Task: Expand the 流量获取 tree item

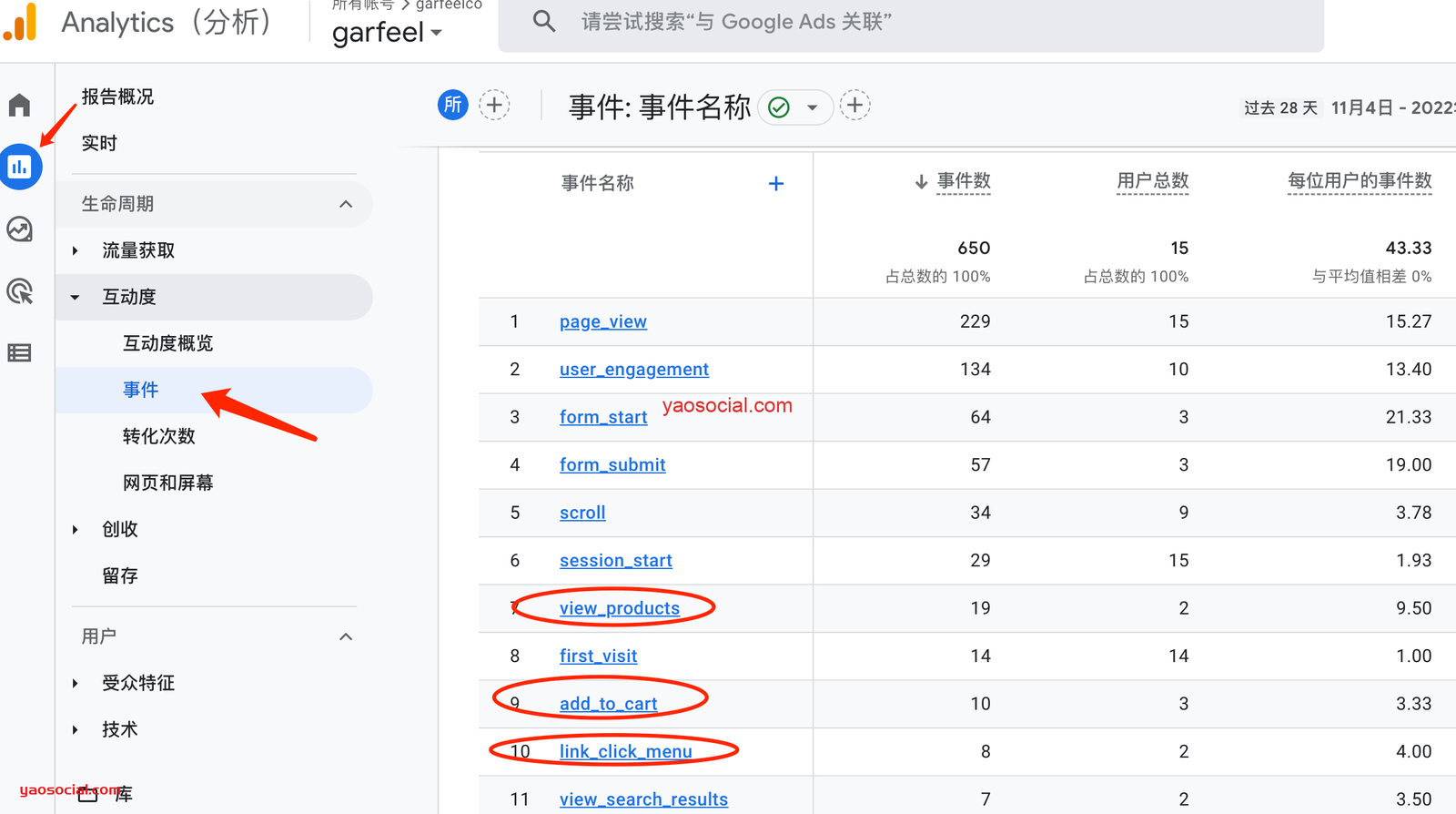Action: (x=76, y=250)
